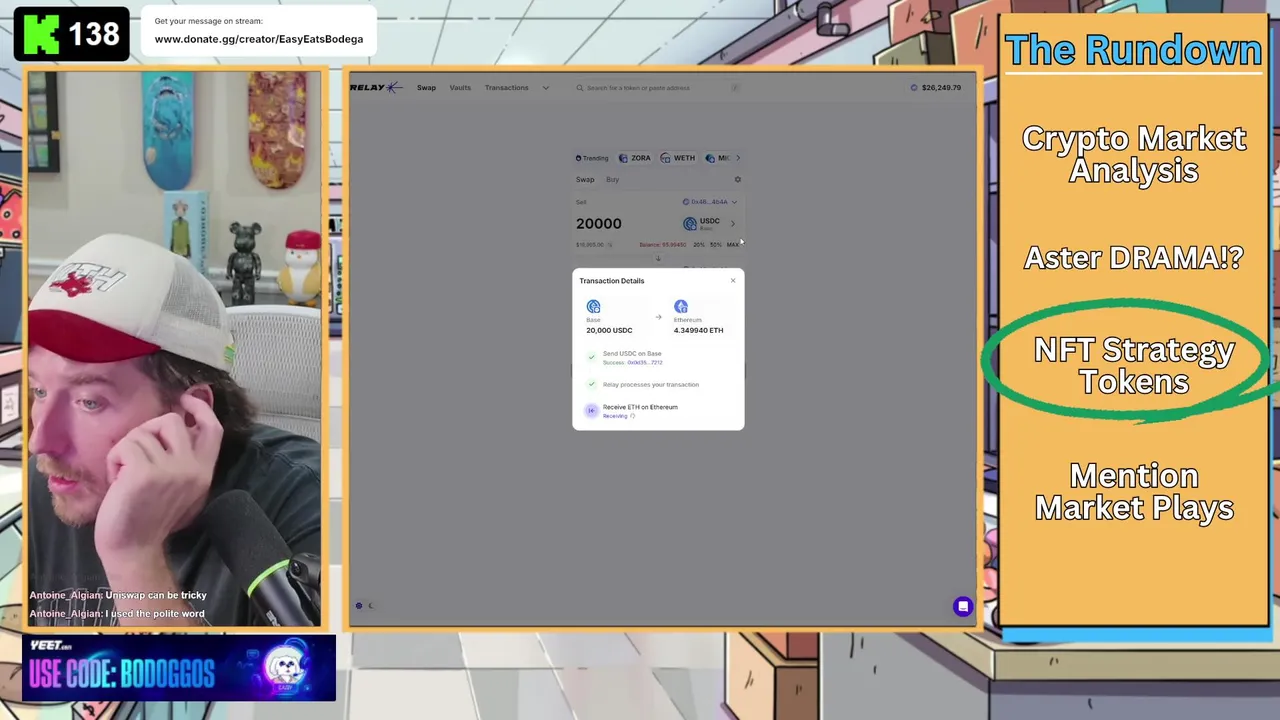
Task: Click the Mention Market Plays rundown item
Action: pos(1134,492)
